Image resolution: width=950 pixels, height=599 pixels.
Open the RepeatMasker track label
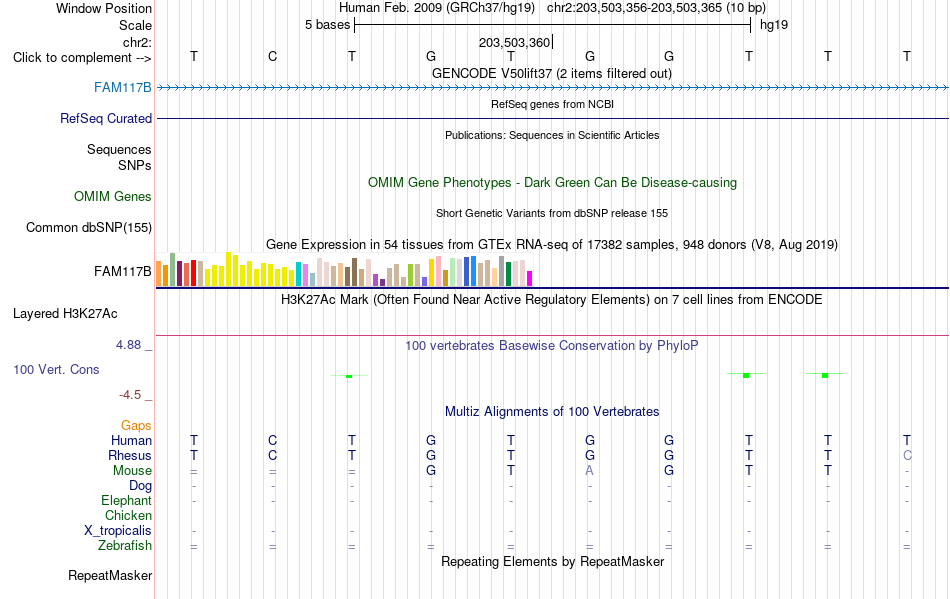[110, 575]
